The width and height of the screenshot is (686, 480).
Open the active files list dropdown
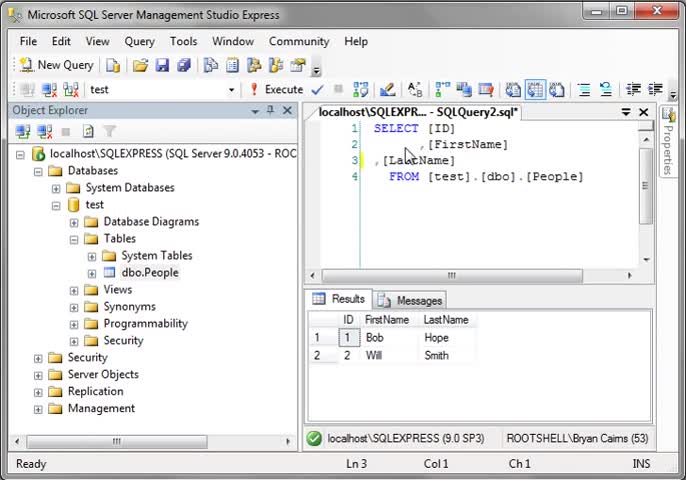[626, 112]
